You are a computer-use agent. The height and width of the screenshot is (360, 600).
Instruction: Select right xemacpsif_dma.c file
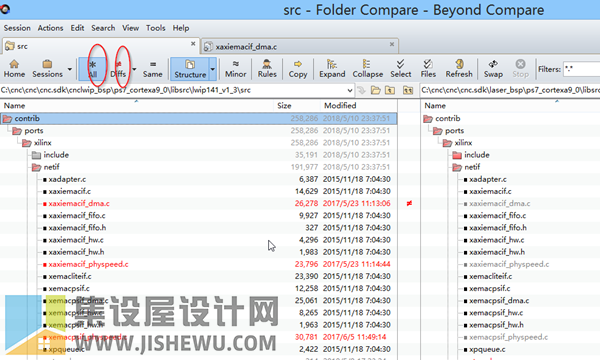point(499,301)
